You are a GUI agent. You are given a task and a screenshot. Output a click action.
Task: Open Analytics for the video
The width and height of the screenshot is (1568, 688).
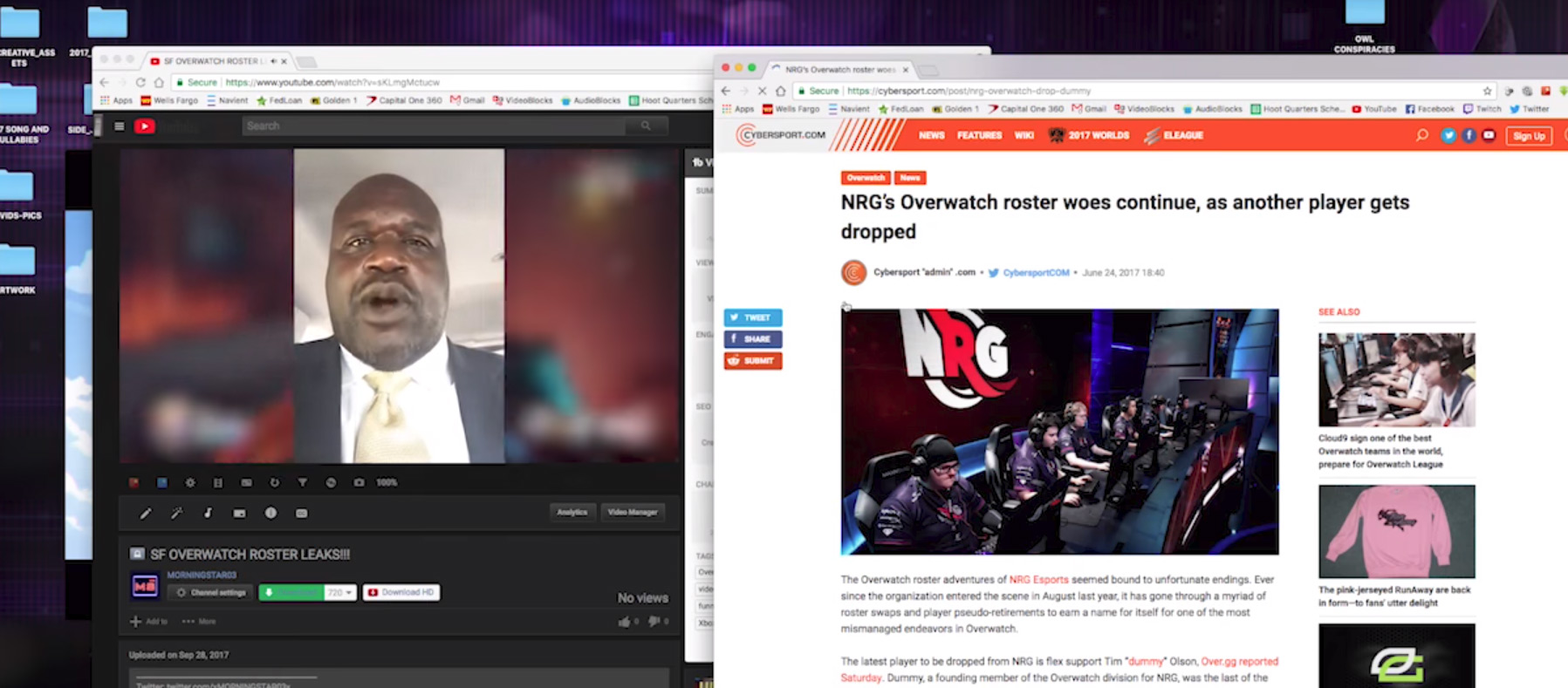pyautogui.click(x=572, y=512)
